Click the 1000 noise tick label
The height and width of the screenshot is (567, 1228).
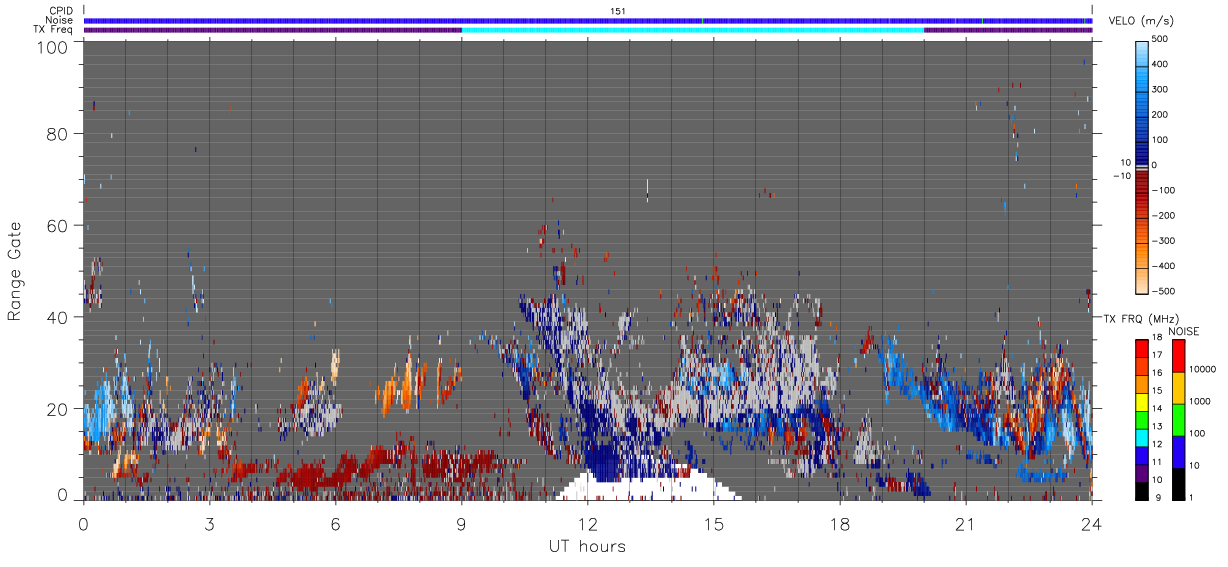[1201, 403]
